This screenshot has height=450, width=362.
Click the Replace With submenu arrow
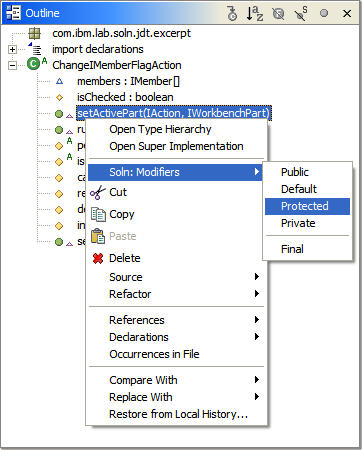256,396
